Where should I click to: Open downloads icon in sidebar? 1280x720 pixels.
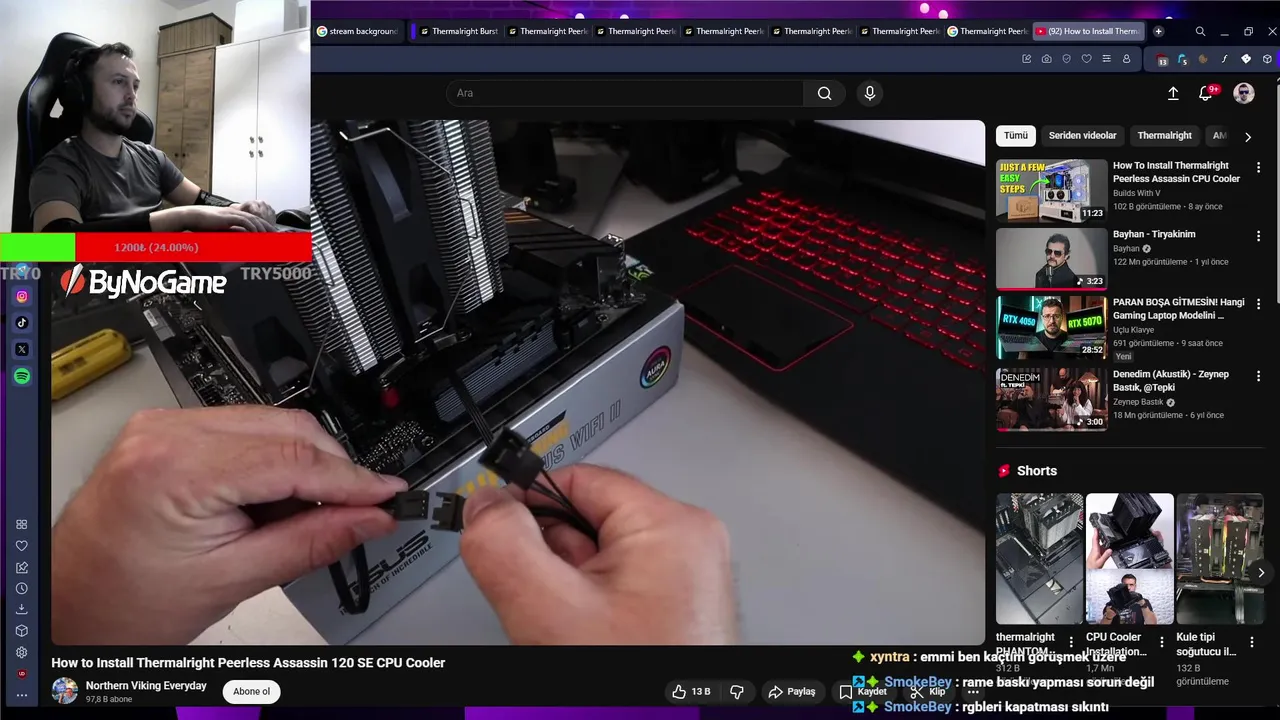pyautogui.click(x=22, y=610)
